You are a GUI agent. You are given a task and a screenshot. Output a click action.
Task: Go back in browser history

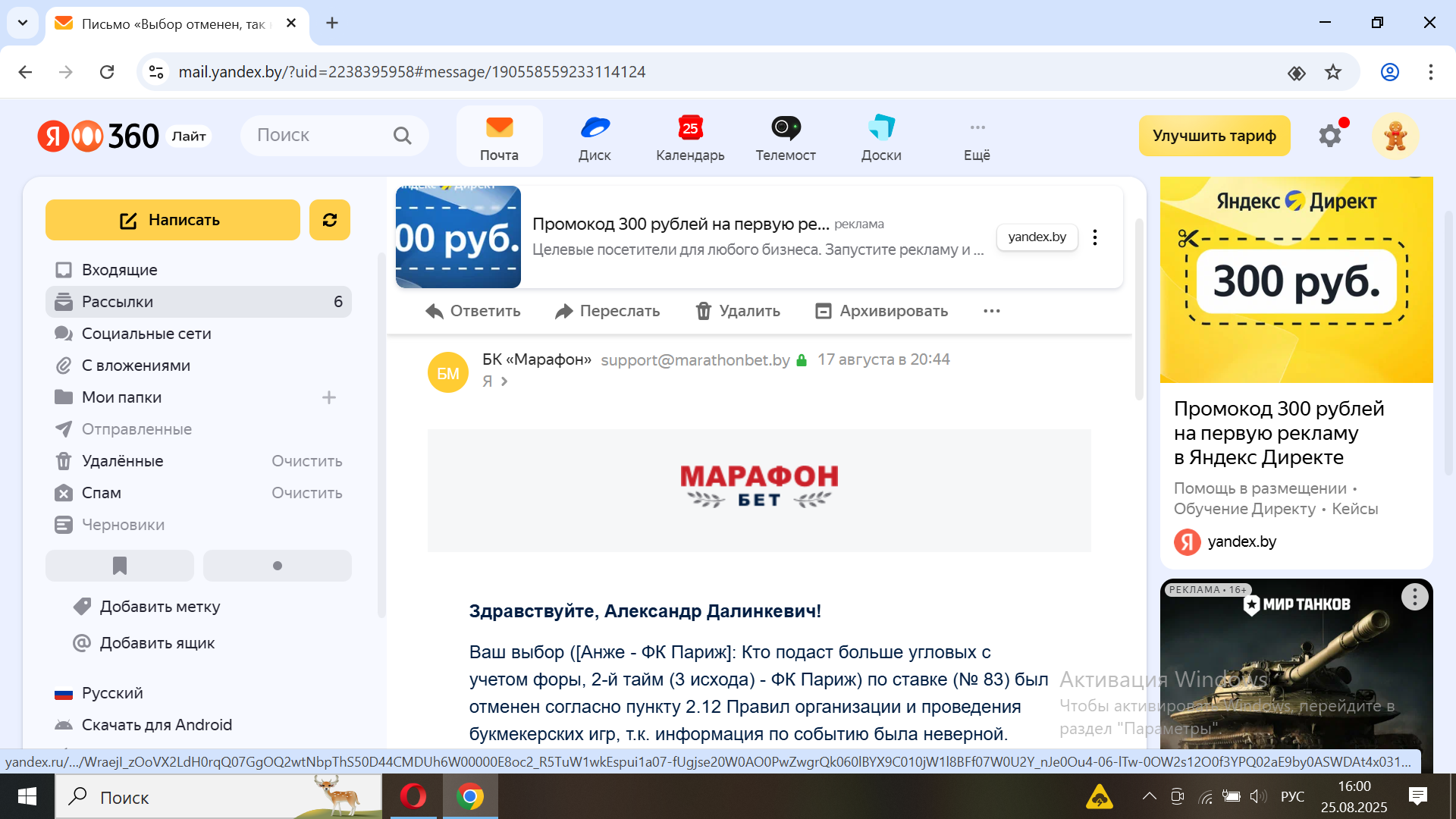25,72
